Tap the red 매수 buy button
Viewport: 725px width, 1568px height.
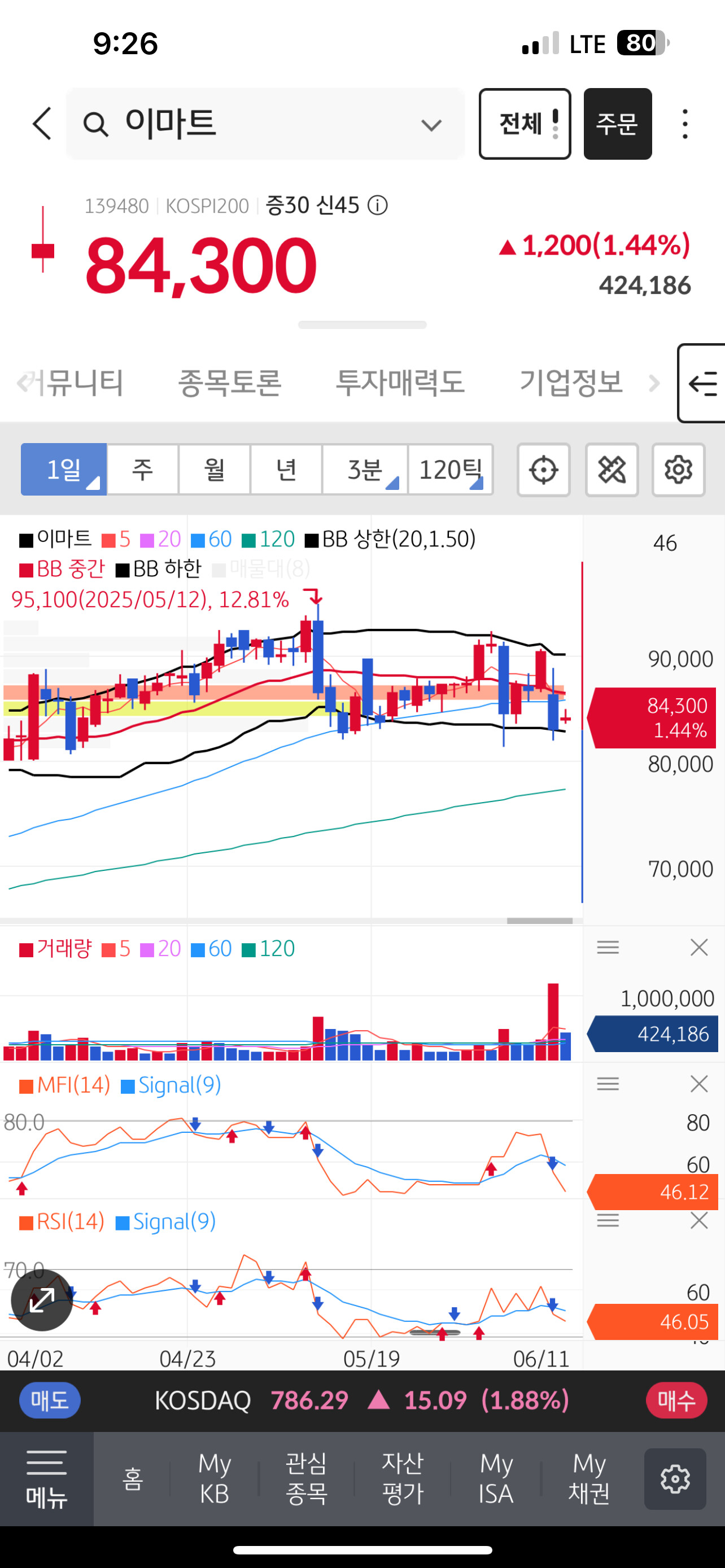(676, 1400)
